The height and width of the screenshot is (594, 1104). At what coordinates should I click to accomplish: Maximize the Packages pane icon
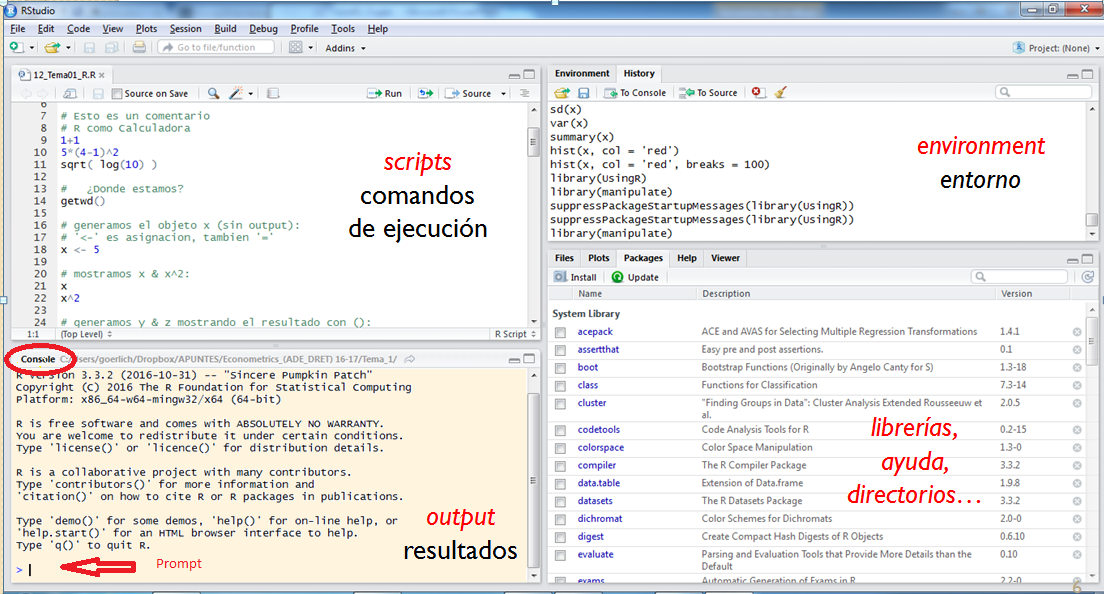(x=1088, y=259)
